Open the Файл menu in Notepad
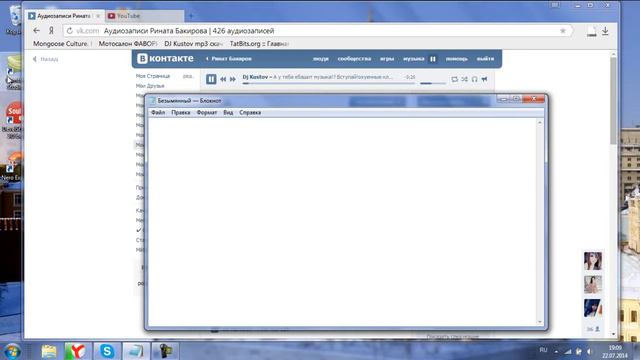 (x=158, y=112)
